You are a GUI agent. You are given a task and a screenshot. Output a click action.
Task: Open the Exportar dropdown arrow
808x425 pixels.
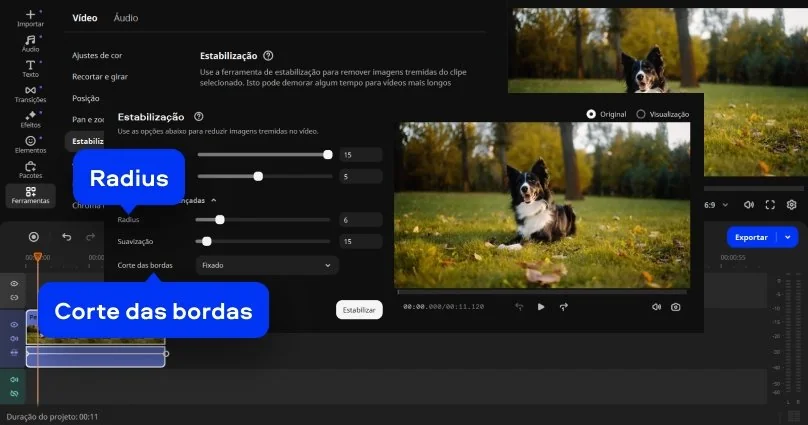(x=789, y=237)
